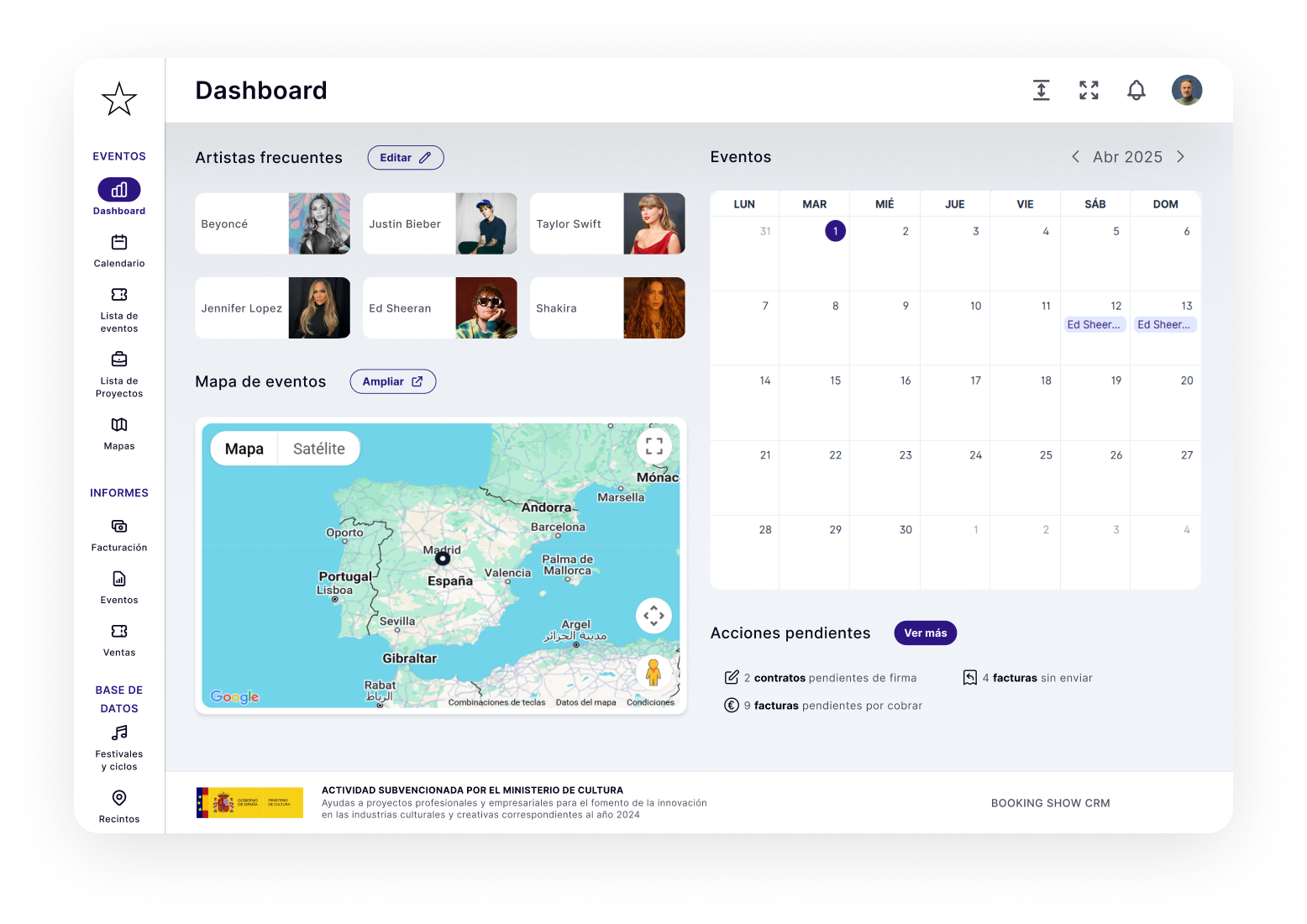Open the Mapas sidebar section
Screen dimensions: 1307x924
[x=119, y=433]
